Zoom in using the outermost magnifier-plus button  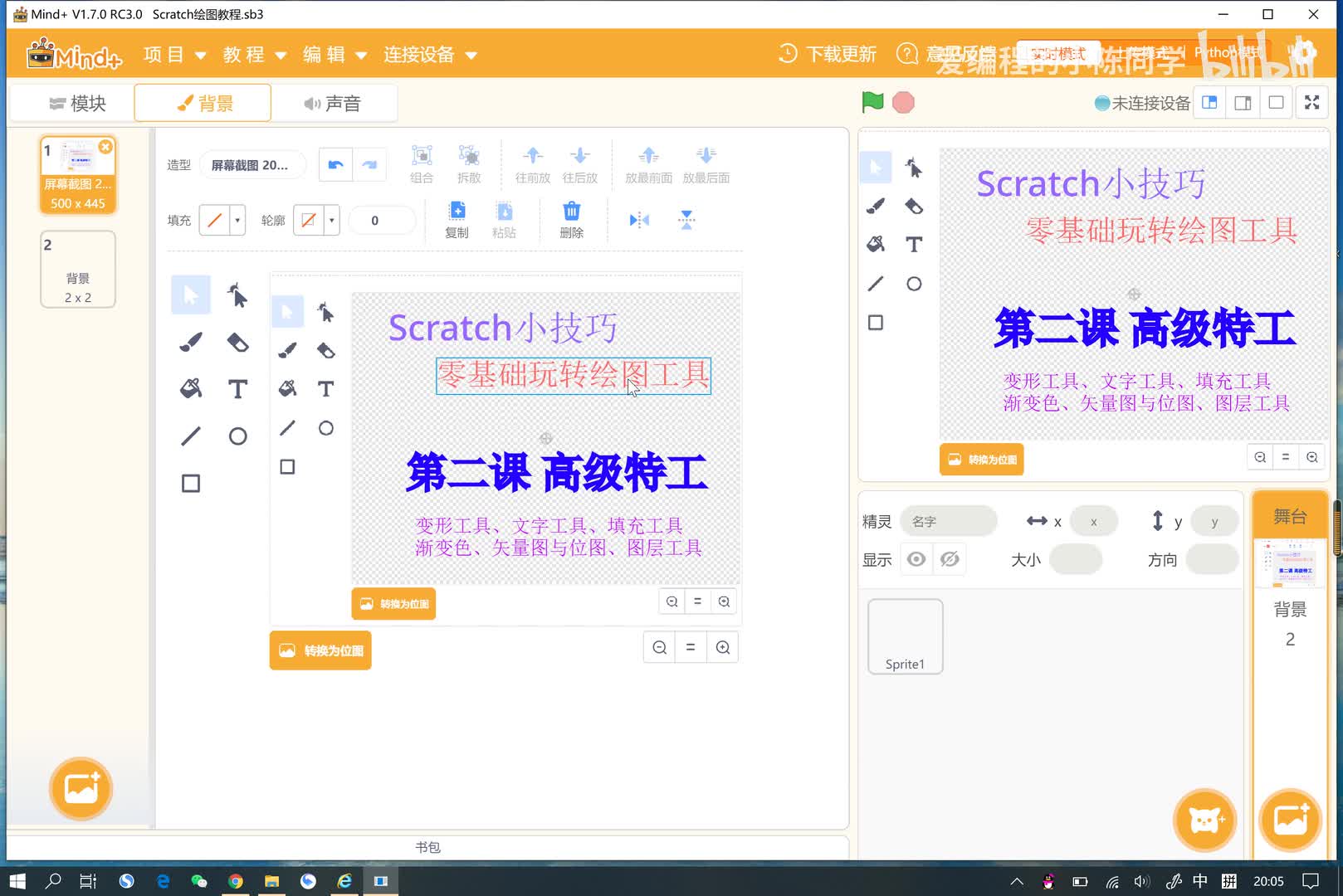tap(722, 647)
